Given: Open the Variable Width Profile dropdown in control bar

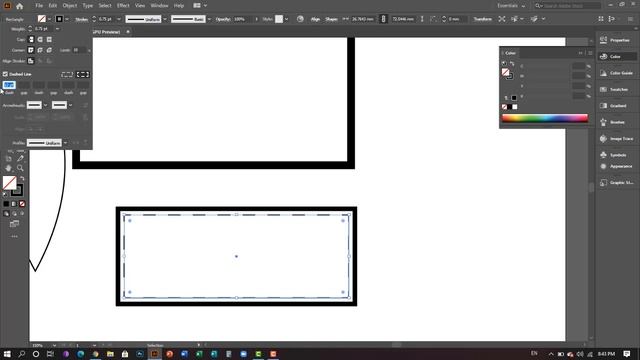Looking at the screenshot, I should click(165, 19).
